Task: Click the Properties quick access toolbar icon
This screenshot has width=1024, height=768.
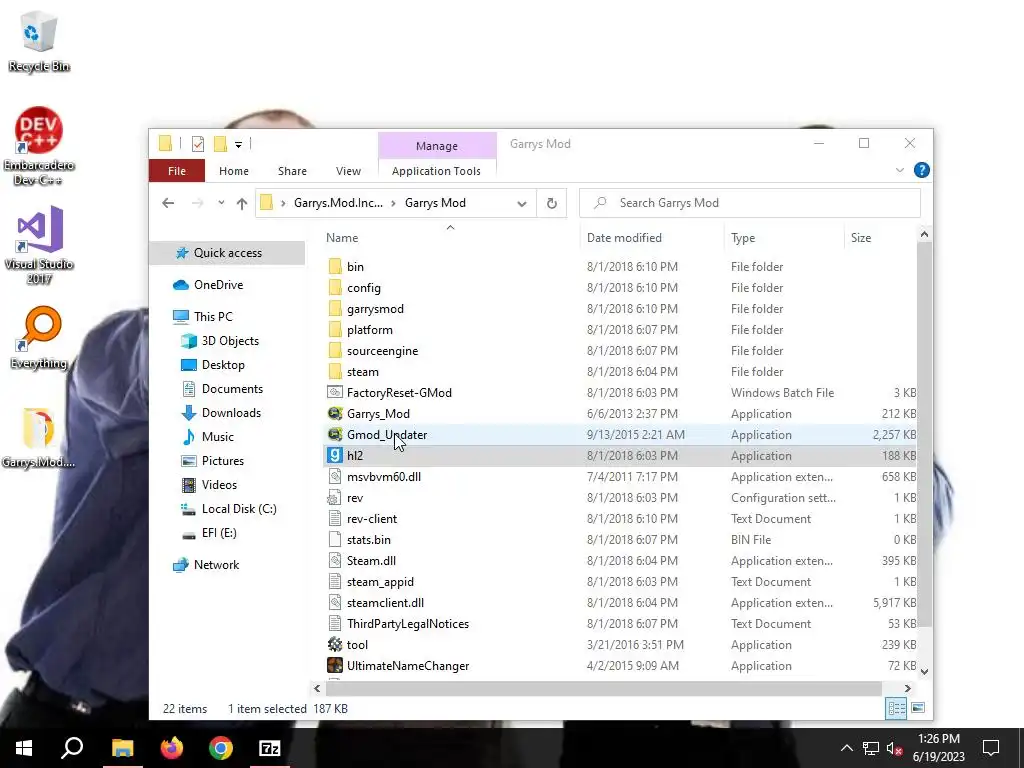Action: coord(198,144)
